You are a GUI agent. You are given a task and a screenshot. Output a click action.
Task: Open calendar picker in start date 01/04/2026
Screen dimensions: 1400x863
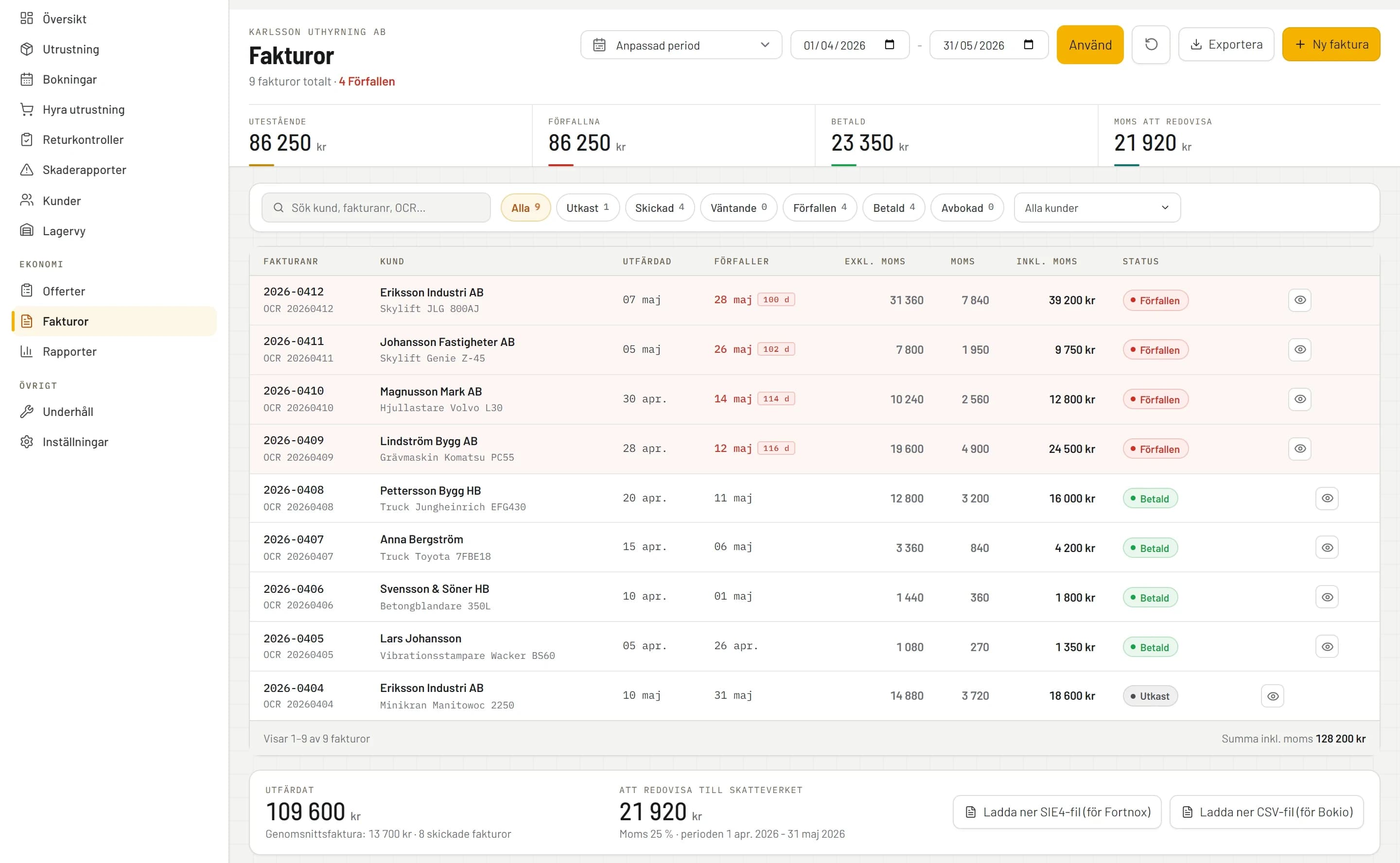click(x=889, y=45)
